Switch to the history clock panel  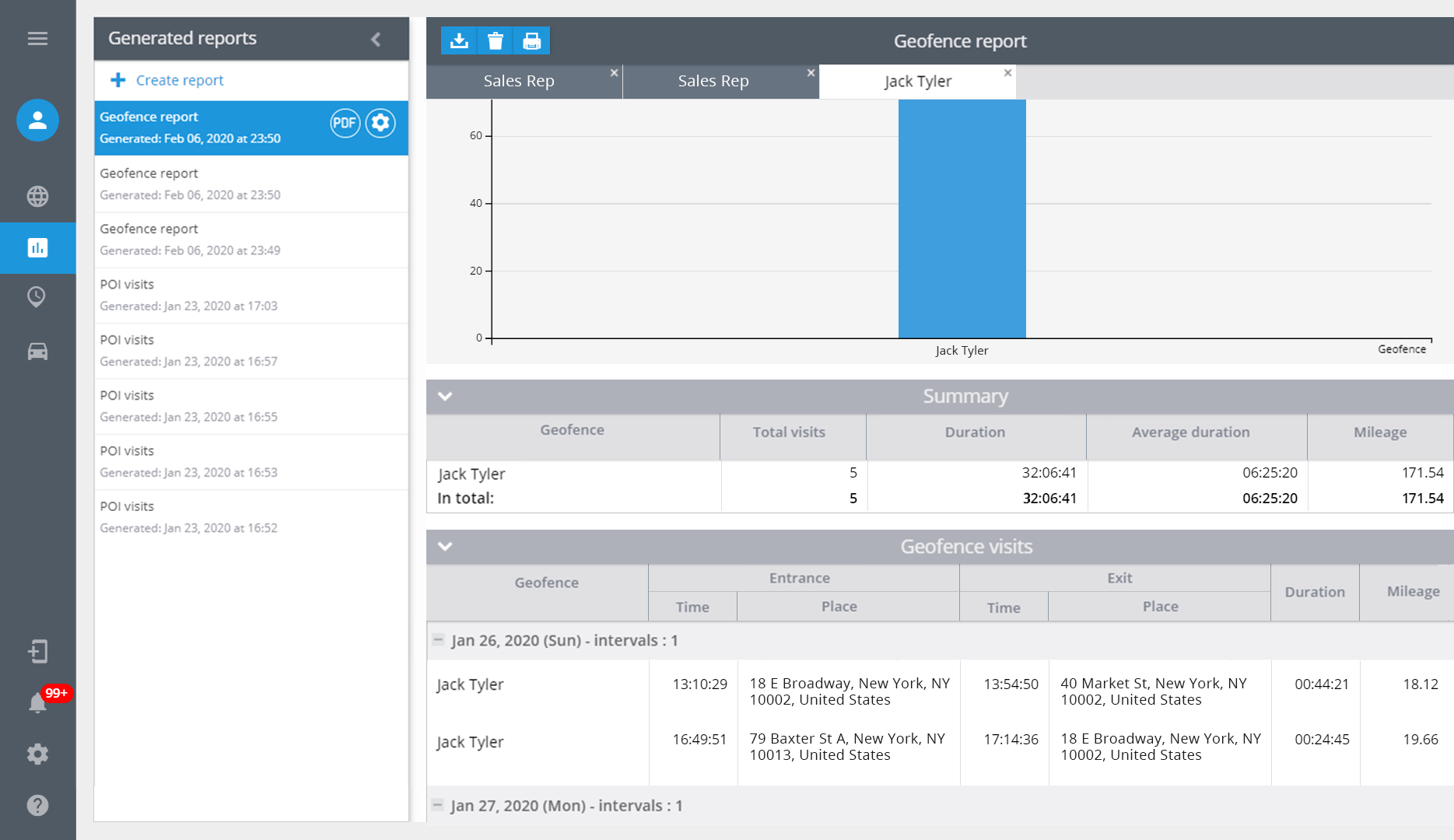point(37,298)
